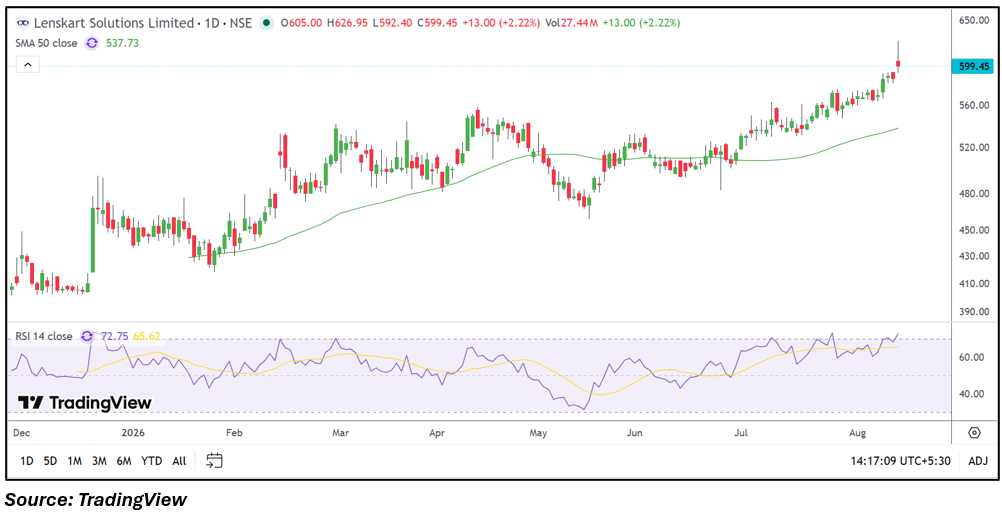This screenshot has width=1002, height=516.
Task: Click the Aug label on time axis
Action: pyautogui.click(x=858, y=434)
